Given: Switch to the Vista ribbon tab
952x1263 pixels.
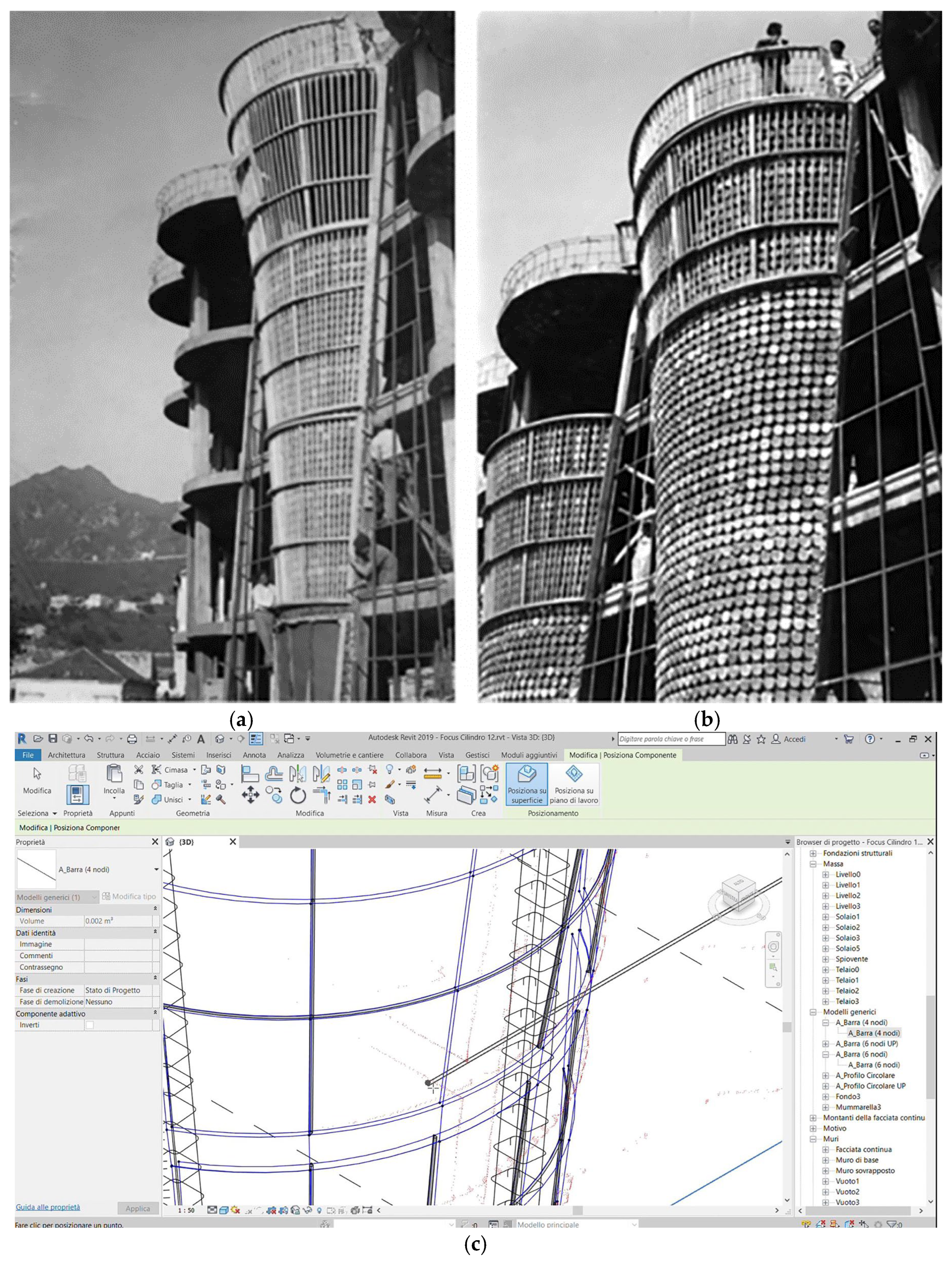Looking at the screenshot, I should [x=446, y=755].
